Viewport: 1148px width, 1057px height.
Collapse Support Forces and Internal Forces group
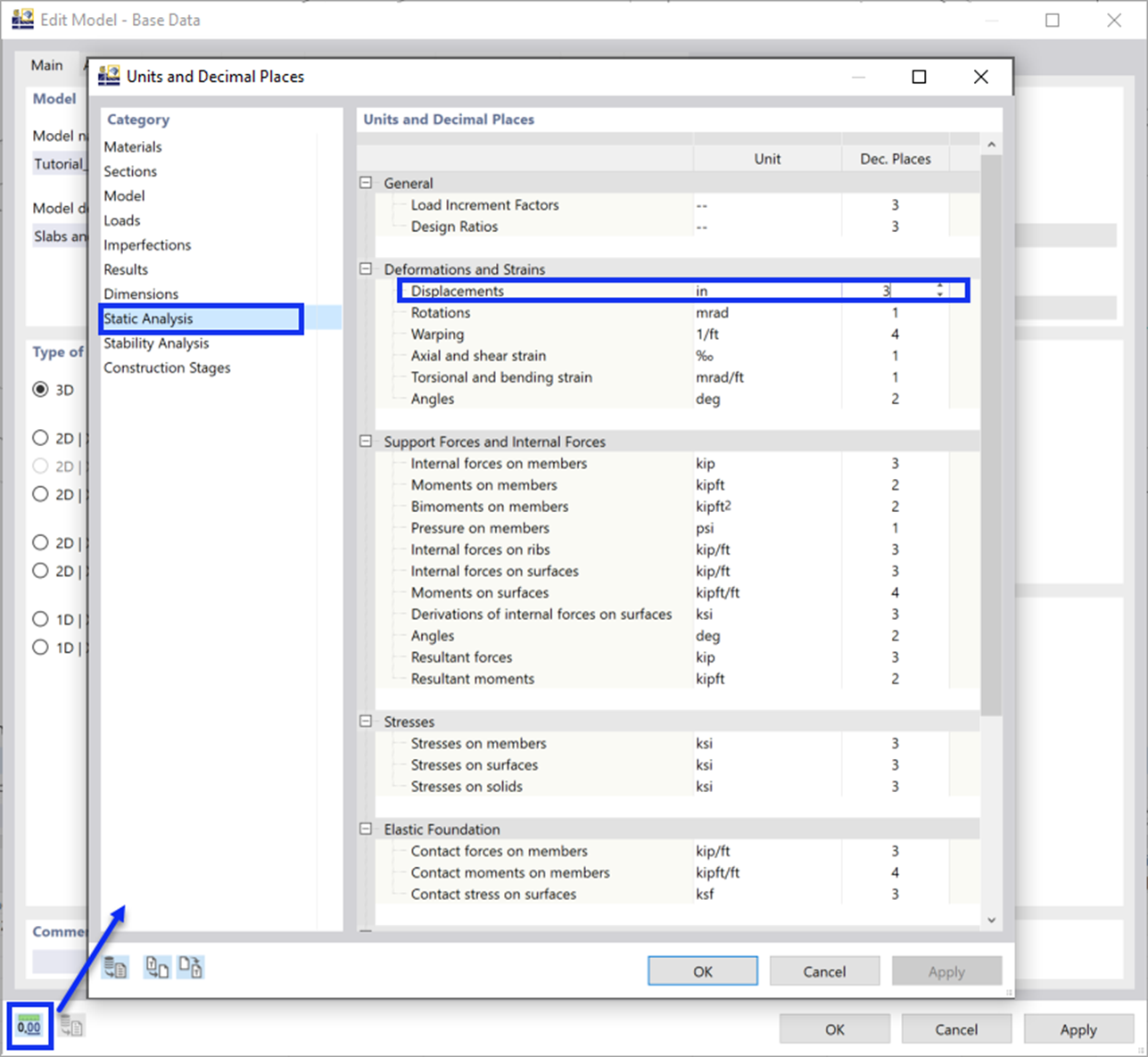(x=366, y=442)
